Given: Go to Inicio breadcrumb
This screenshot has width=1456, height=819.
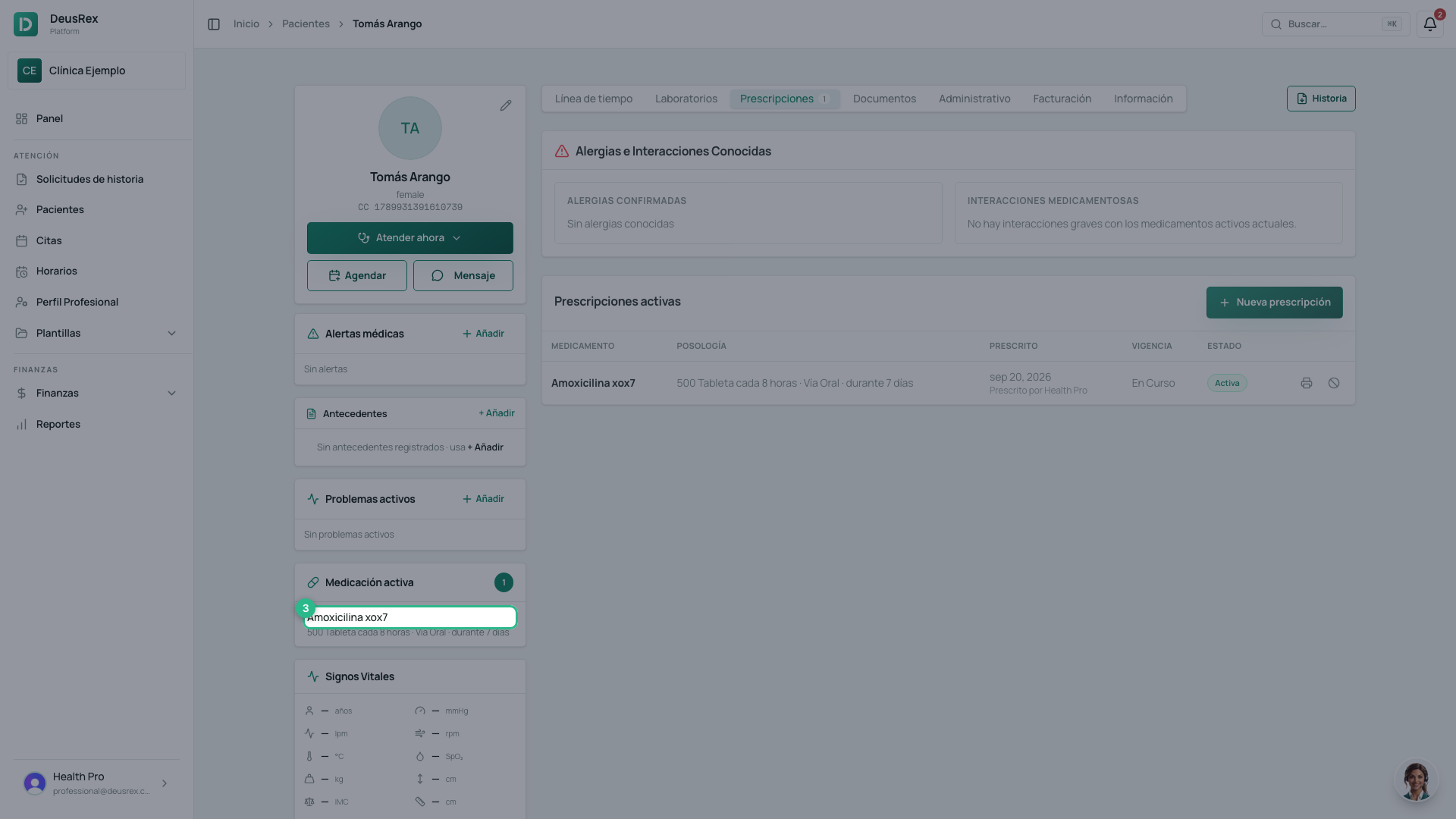Looking at the screenshot, I should 246,24.
